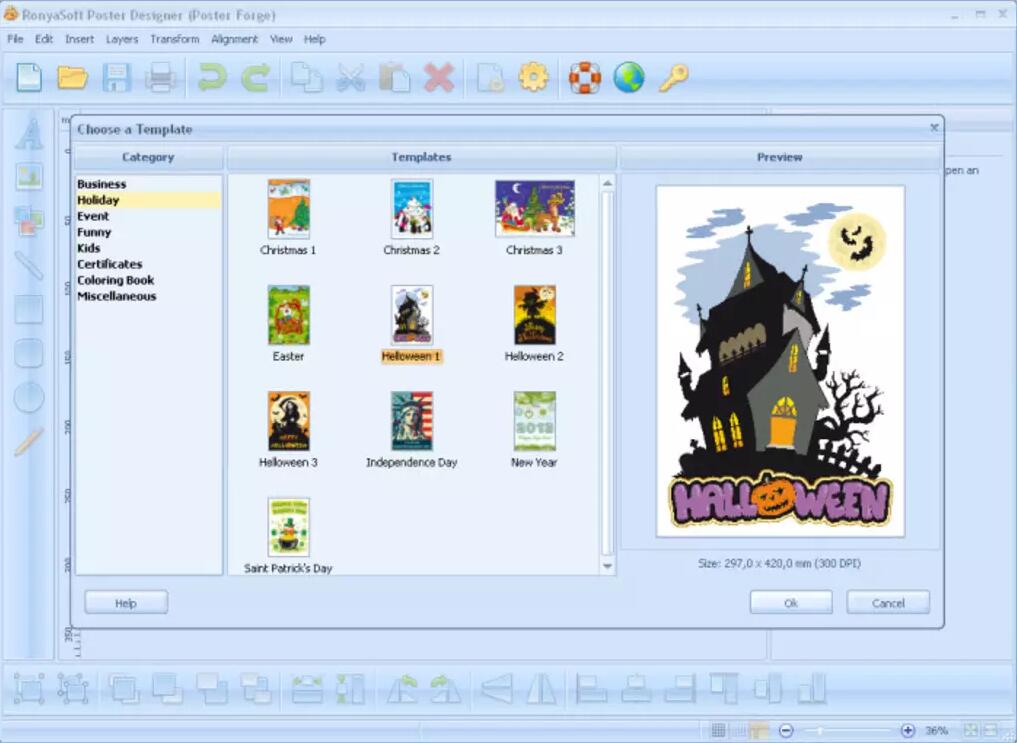Open the Insert menu

(80, 39)
